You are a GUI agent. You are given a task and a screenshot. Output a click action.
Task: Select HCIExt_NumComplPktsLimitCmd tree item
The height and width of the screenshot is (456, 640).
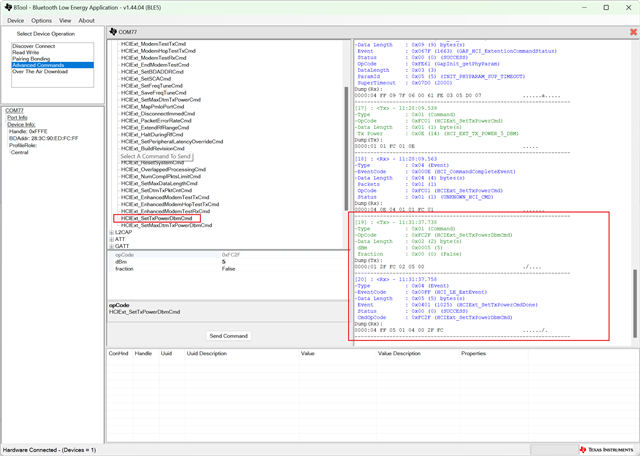click(x=161, y=176)
